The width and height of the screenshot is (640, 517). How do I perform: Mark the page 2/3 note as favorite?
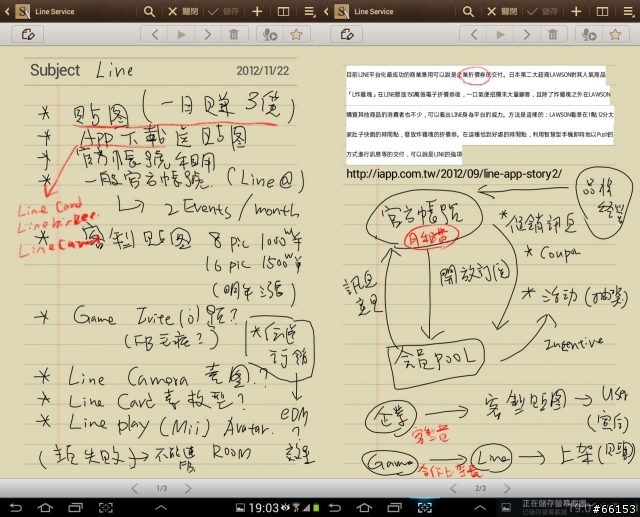[615, 34]
